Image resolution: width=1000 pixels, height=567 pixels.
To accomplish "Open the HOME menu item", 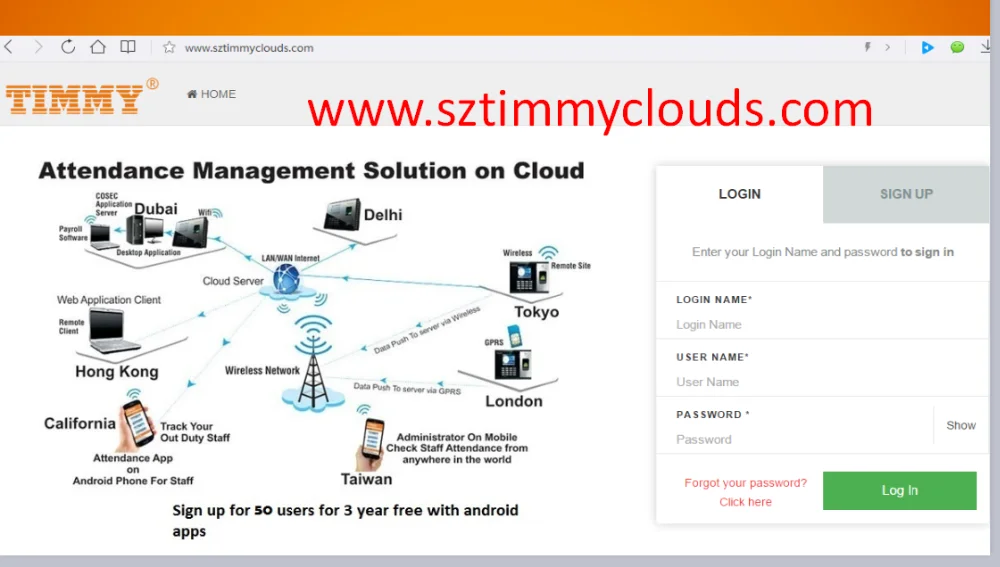I will click(x=211, y=94).
